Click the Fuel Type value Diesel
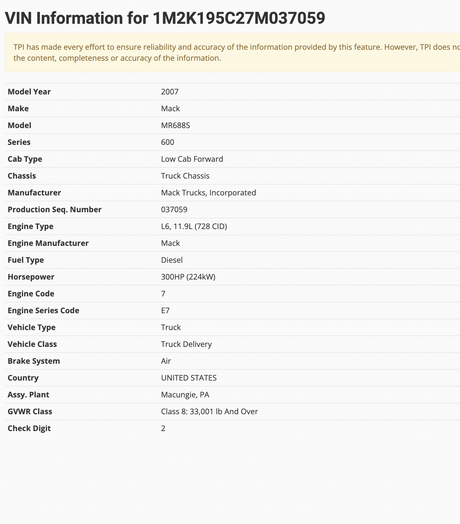Viewport: 460px width, 524px height. tap(171, 260)
